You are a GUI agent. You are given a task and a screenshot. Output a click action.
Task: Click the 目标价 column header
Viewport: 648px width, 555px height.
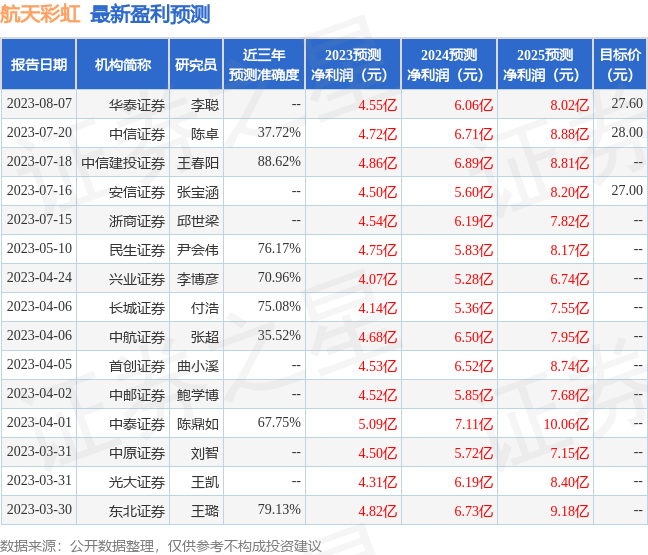620,64
